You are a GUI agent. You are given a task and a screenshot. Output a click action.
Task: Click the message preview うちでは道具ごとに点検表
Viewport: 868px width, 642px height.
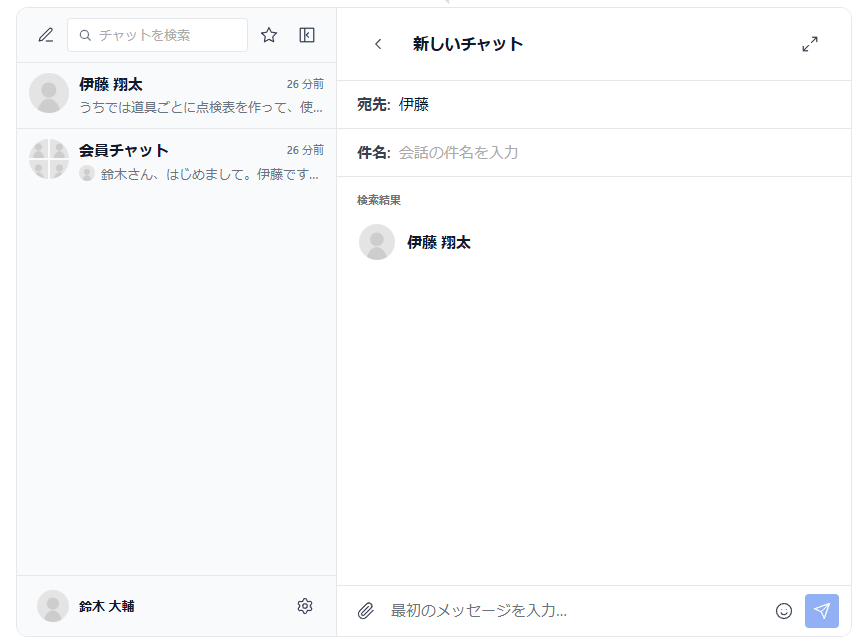[201, 107]
